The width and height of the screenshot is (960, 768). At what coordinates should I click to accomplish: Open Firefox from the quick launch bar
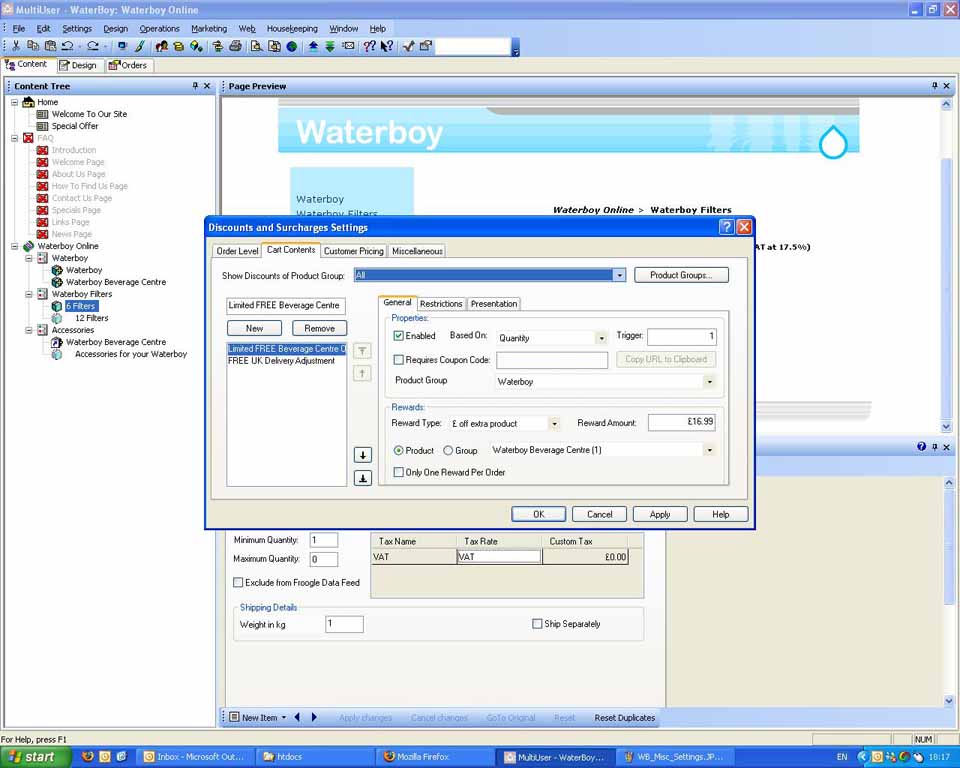(87, 757)
